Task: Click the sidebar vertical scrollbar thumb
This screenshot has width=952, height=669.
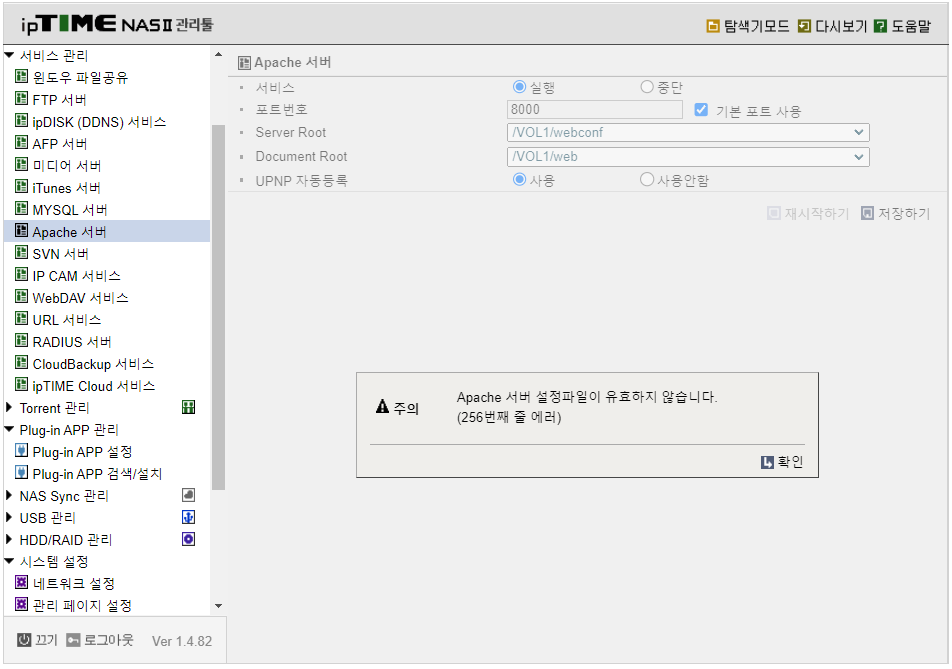Action: tap(218, 307)
